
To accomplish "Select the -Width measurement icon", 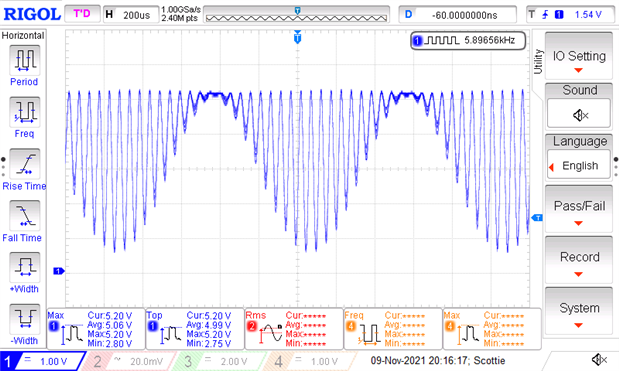I will coord(24,319).
